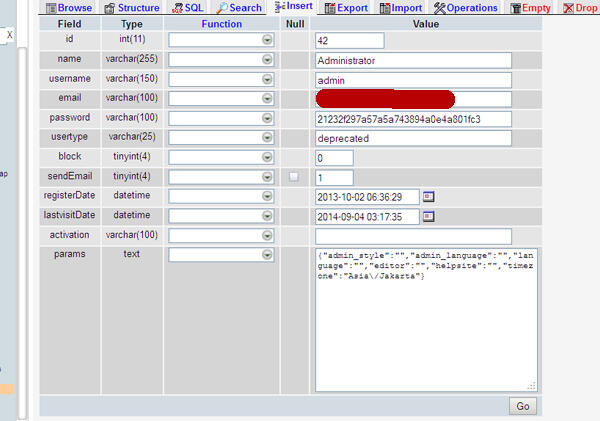Open the Import tab

(401, 8)
